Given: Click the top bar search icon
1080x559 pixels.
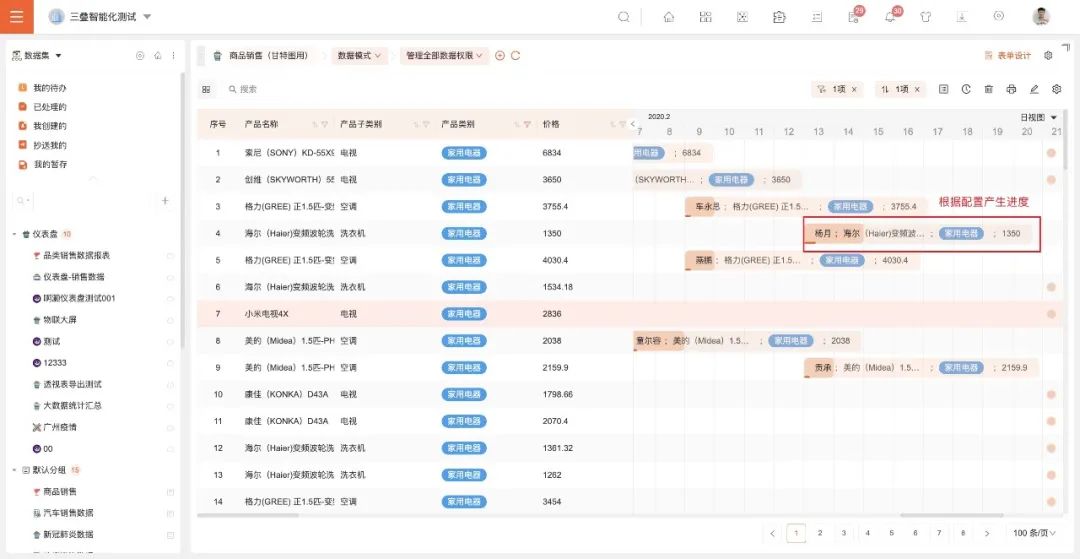Looking at the screenshot, I should click(623, 17).
